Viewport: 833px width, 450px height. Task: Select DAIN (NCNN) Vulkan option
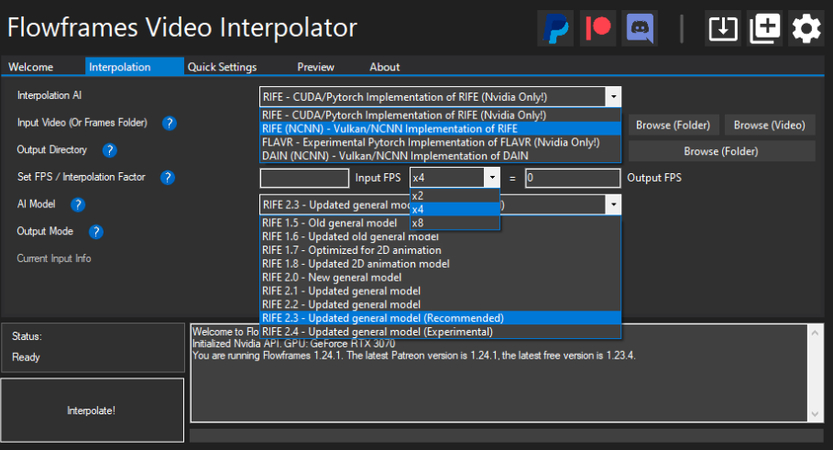[x=440, y=156]
